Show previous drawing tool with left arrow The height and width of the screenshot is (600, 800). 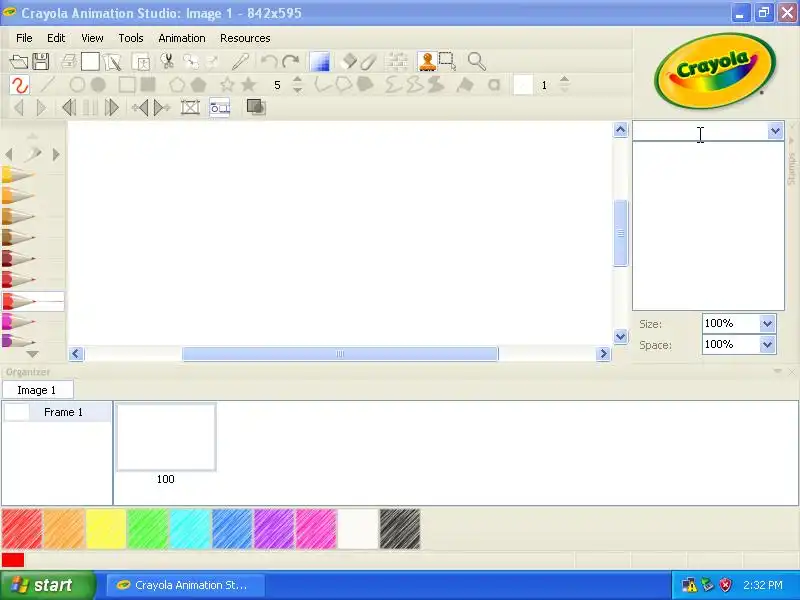pos(9,154)
